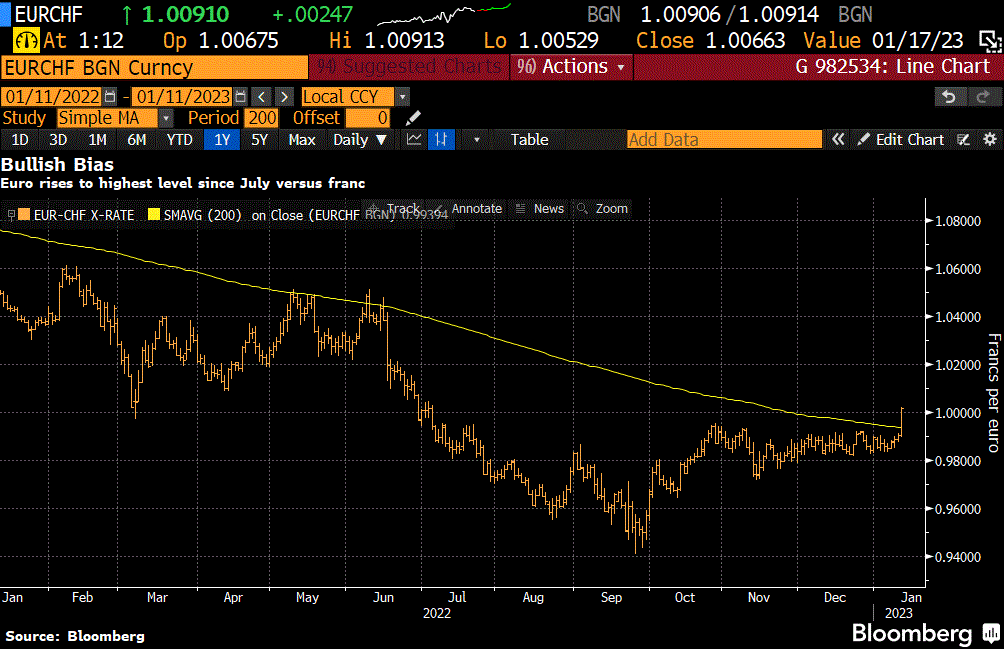
Task: Go to next date range arrow
Action: pos(284,97)
